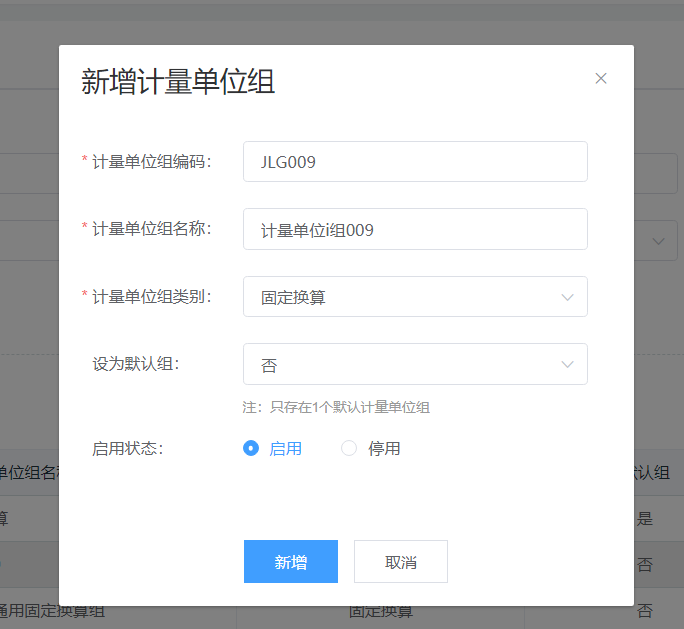The width and height of the screenshot is (684, 629).
Task: Click the 停用 option label text
Action: tap(384, 449)
